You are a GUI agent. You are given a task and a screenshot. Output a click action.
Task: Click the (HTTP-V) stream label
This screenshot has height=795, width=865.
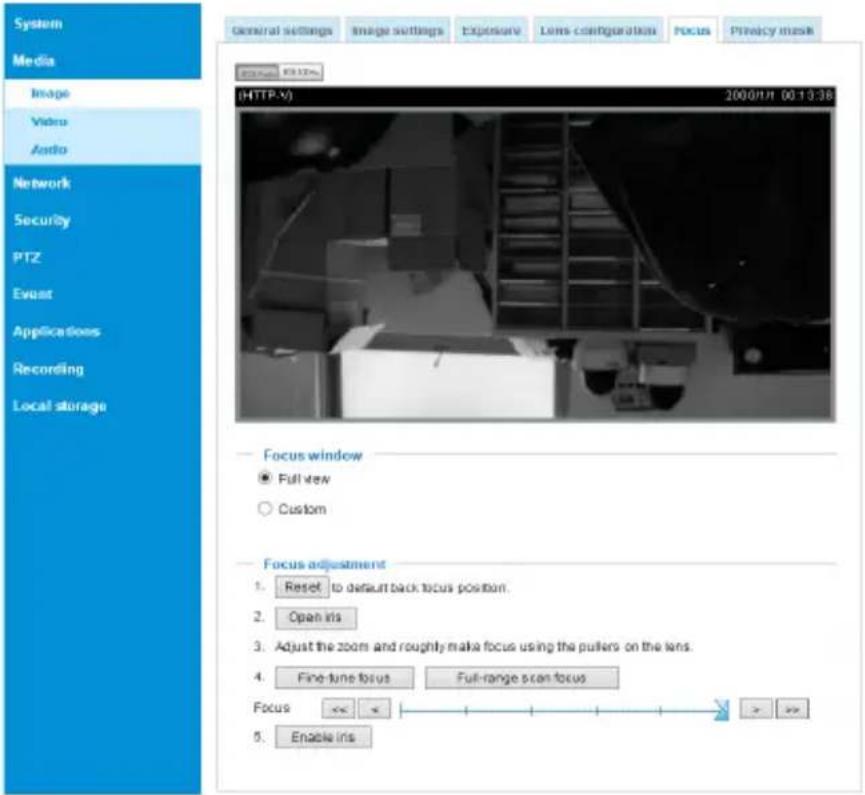coord(265,95)
